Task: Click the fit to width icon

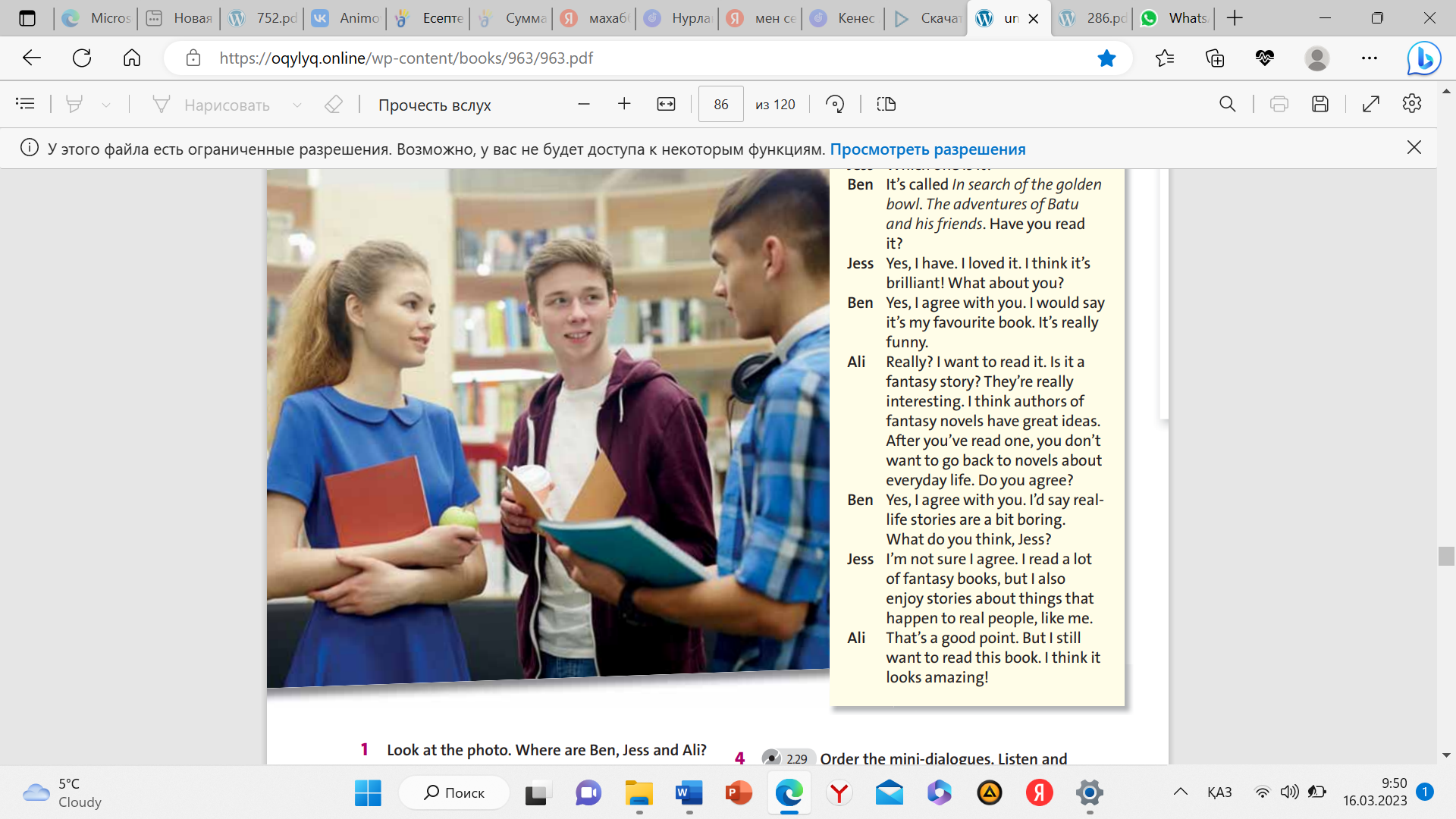Action: tap(666, 104)
